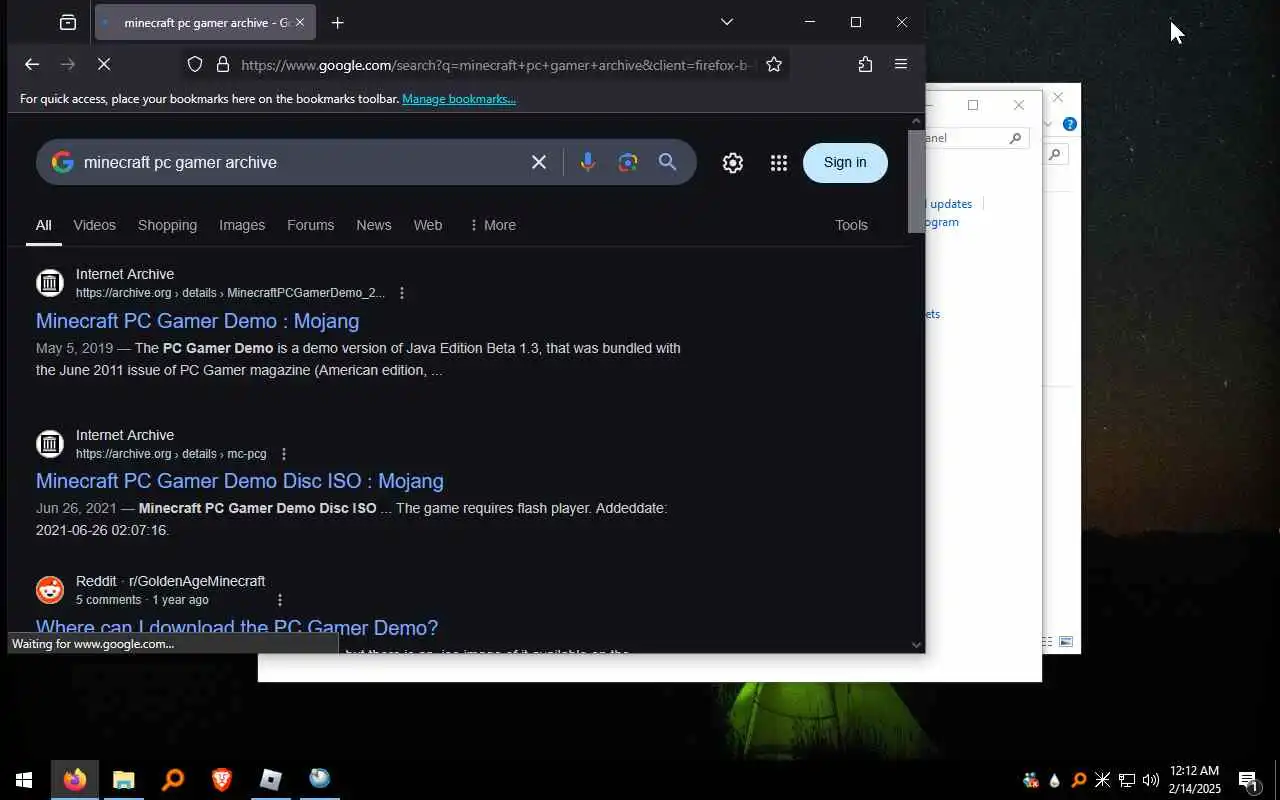Open the blue help icon in rear window
Image resolution: width=1280 pixels, height=800 pixels.
(1070, 124)
